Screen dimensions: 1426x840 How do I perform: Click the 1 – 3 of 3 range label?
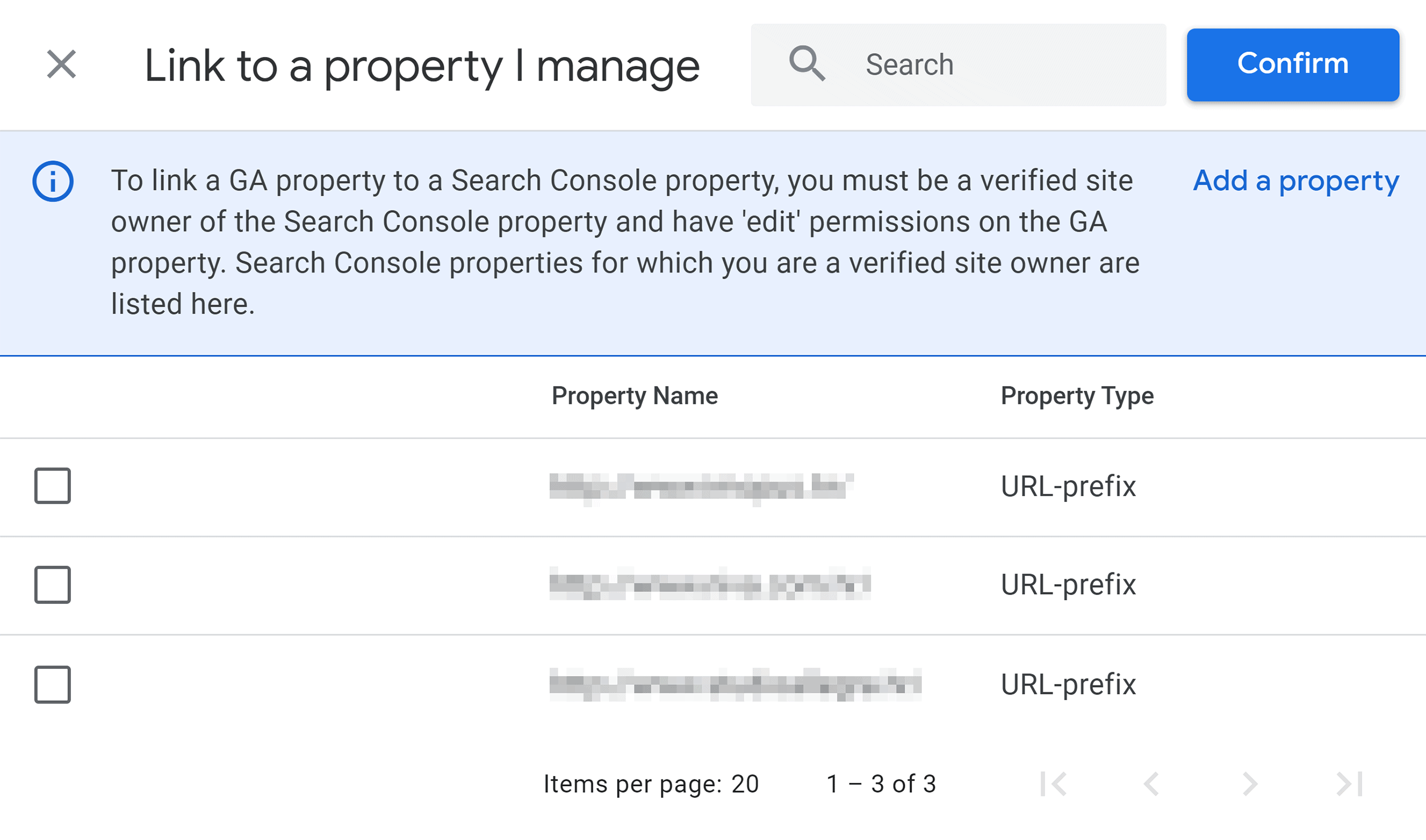tap(881, 784)
